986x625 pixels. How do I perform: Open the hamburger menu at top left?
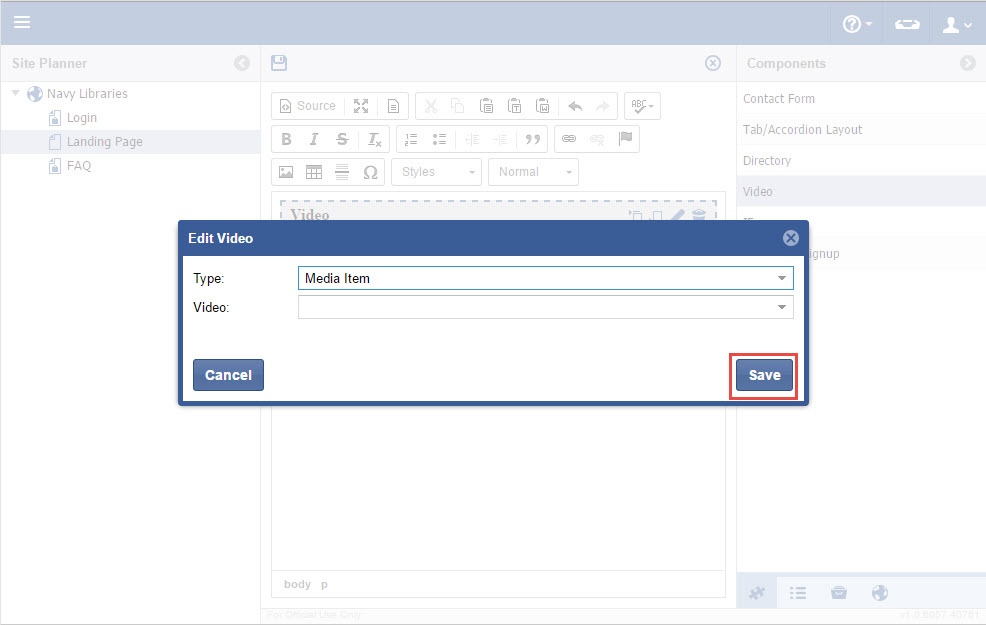[x=21, y=22]
